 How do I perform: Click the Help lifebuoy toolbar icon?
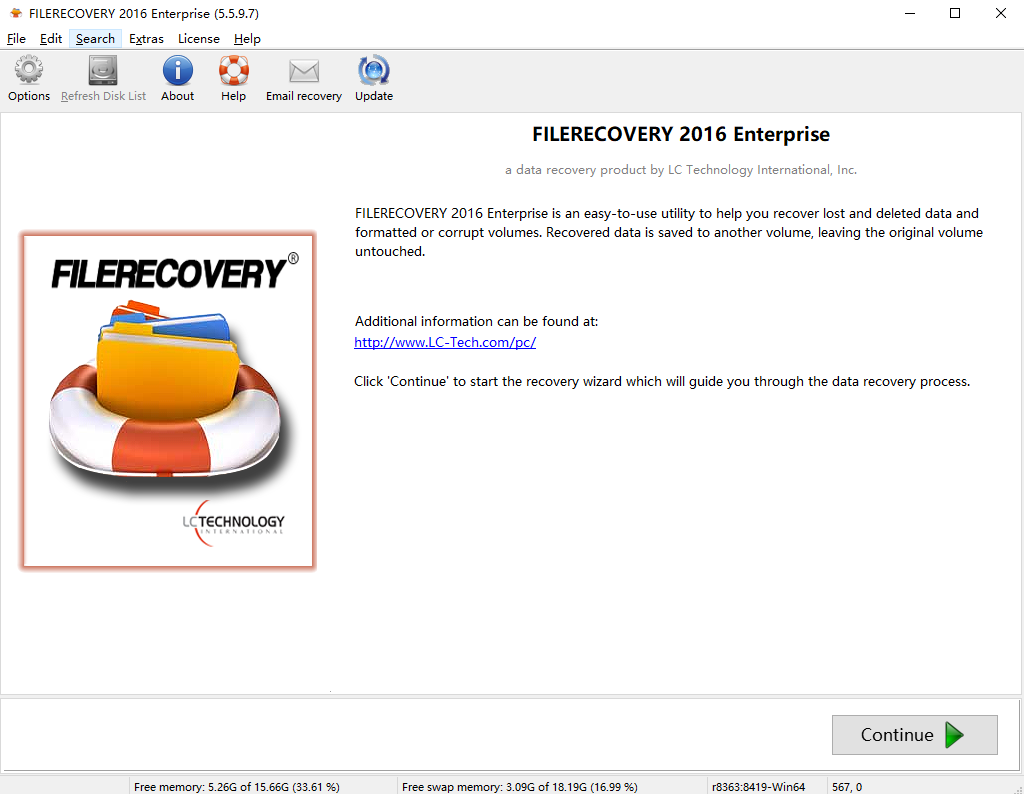click(x=234, y=70)
